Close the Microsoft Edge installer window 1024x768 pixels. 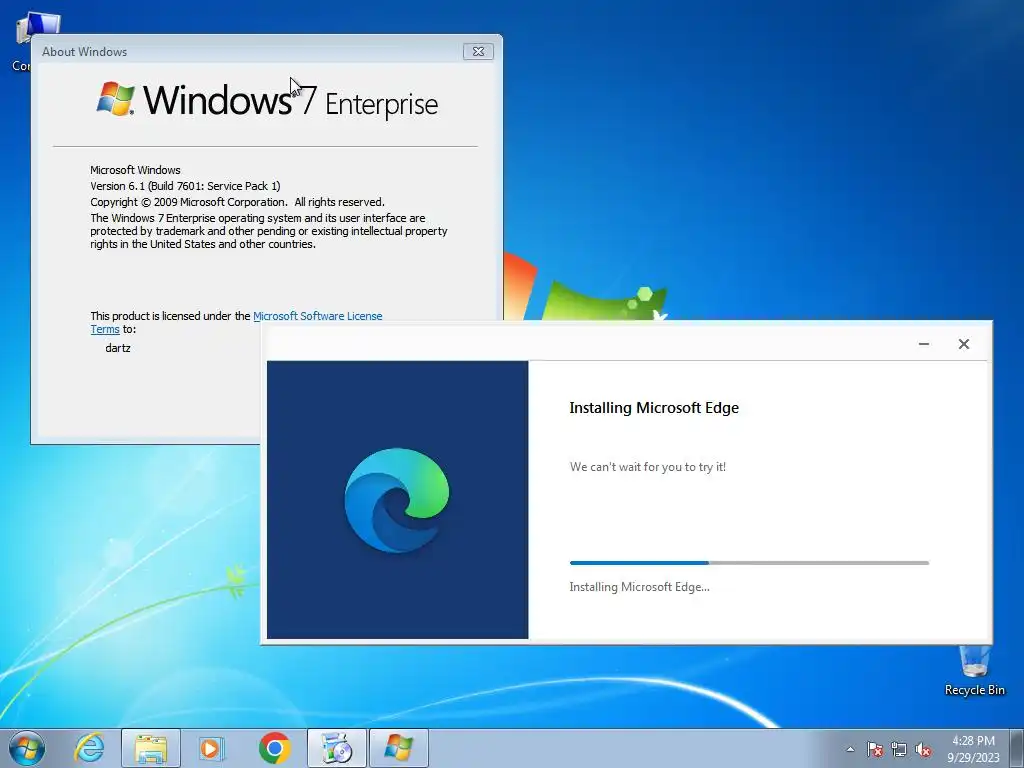(x=964, y=344)
